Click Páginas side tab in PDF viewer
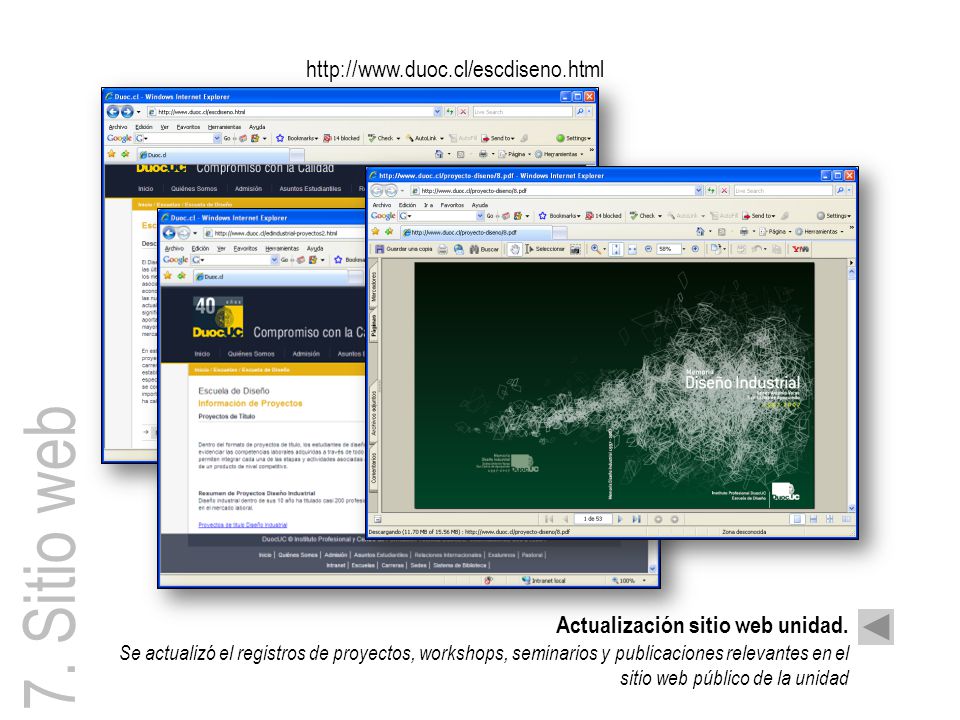 tap(374, 326)
